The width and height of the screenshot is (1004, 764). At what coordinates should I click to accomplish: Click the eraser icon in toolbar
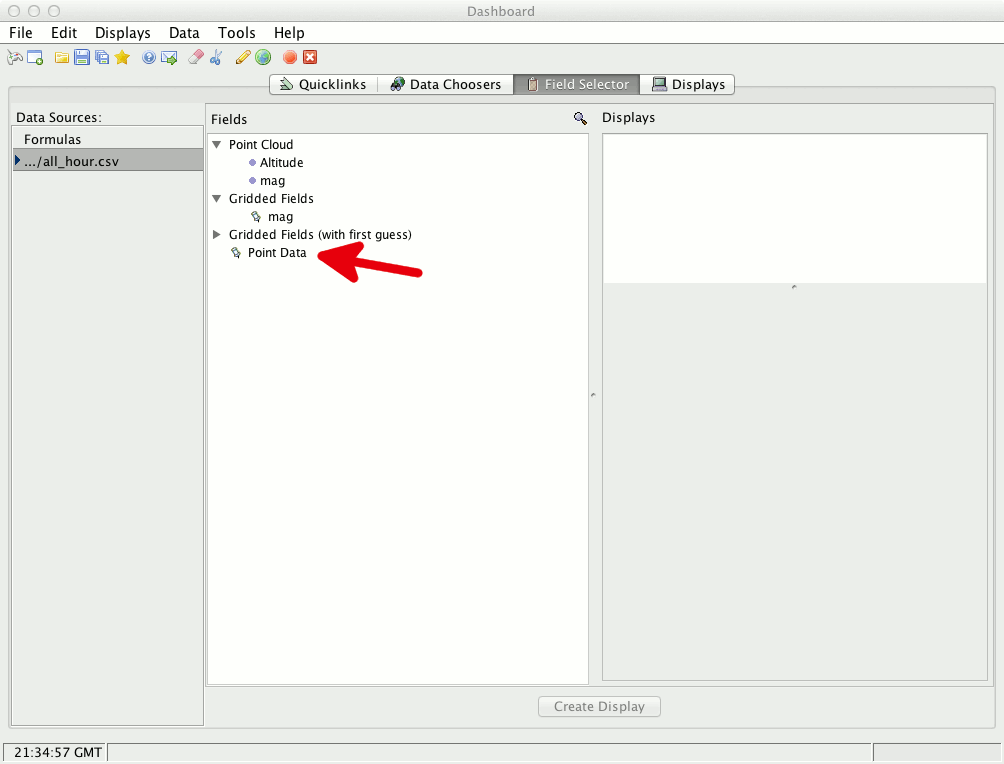pyautogui.click(x=196, y=58)
